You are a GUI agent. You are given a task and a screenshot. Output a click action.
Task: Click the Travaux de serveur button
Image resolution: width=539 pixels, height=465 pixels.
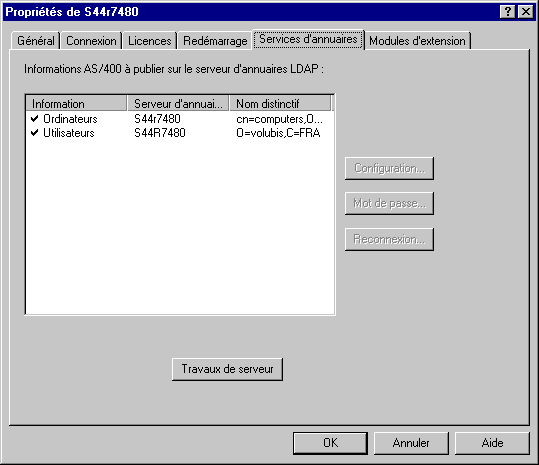[228, 369]
